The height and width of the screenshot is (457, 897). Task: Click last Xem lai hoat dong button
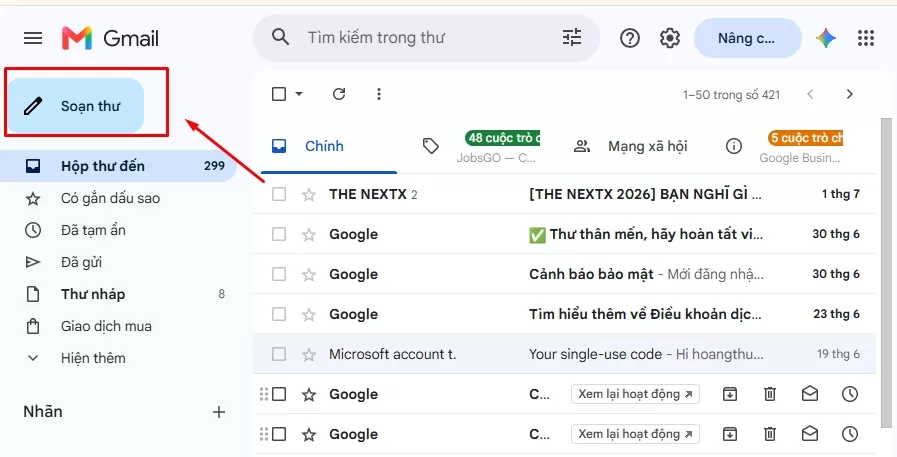pyautogui.click(x=635, y=434)
